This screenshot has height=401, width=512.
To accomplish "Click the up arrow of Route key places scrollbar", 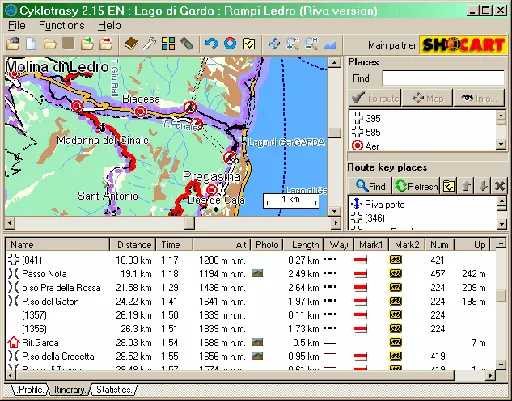I will click(x=502, y=201).
